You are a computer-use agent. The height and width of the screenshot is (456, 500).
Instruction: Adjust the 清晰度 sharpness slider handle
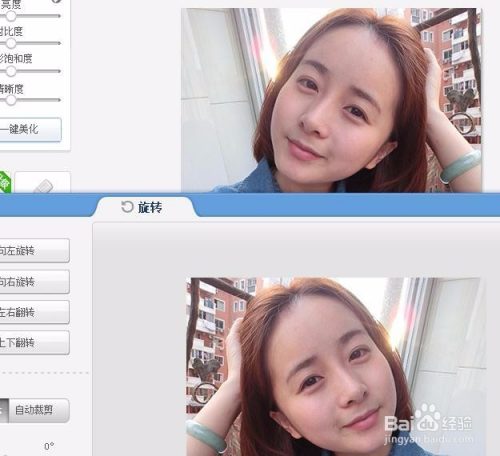click(x=11, y=100)
